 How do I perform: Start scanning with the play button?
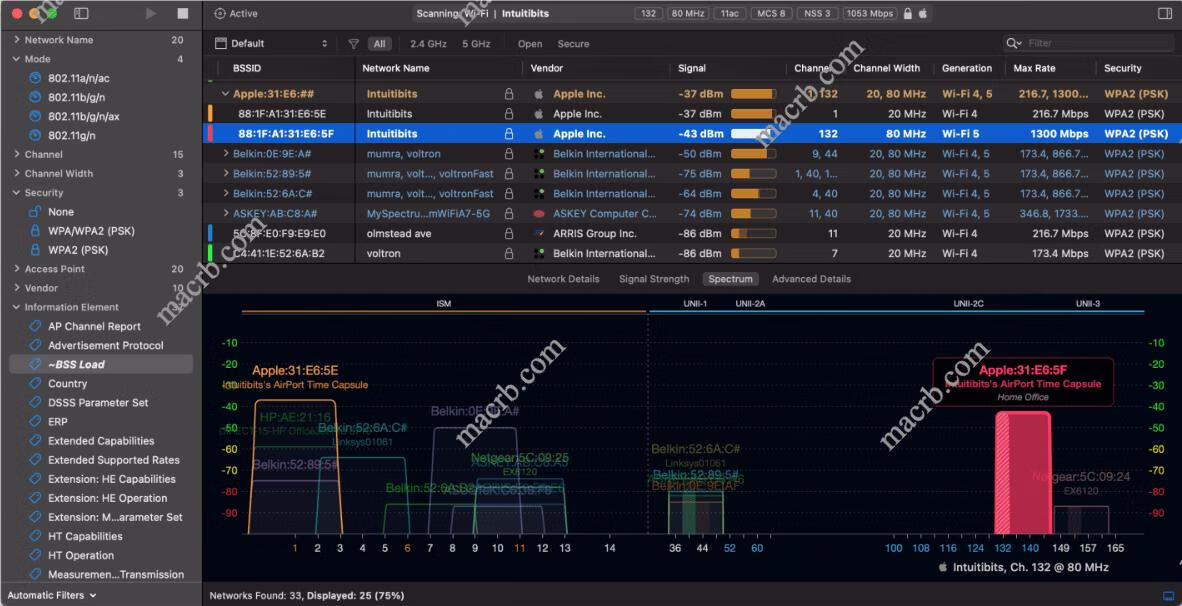coord(151,14)
